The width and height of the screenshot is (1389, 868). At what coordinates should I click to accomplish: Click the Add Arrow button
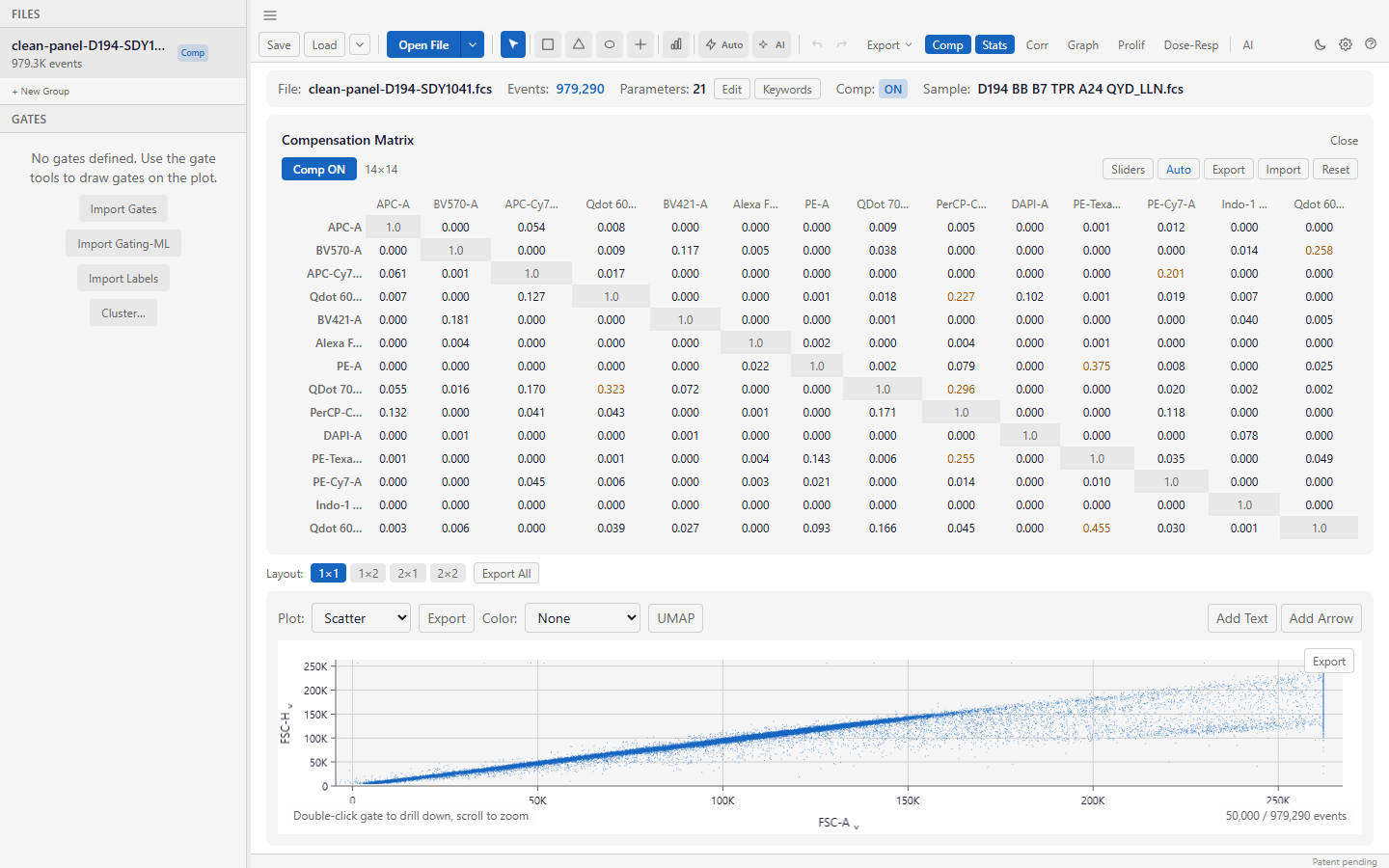pyautogui.click(x=1321, y=618)
